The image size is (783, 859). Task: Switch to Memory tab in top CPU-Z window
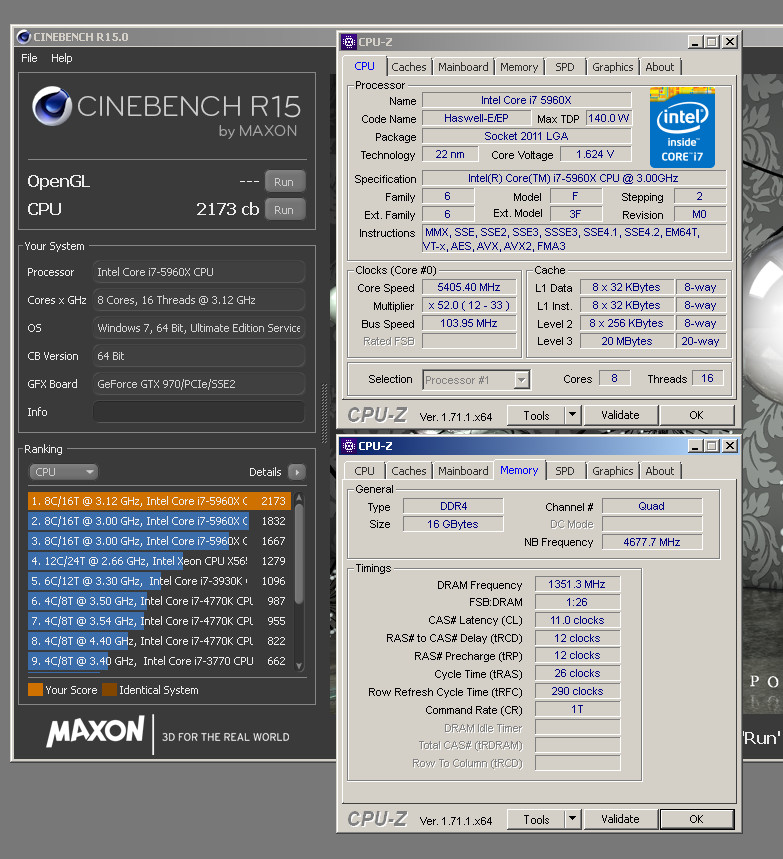click(x=519, y=67)
